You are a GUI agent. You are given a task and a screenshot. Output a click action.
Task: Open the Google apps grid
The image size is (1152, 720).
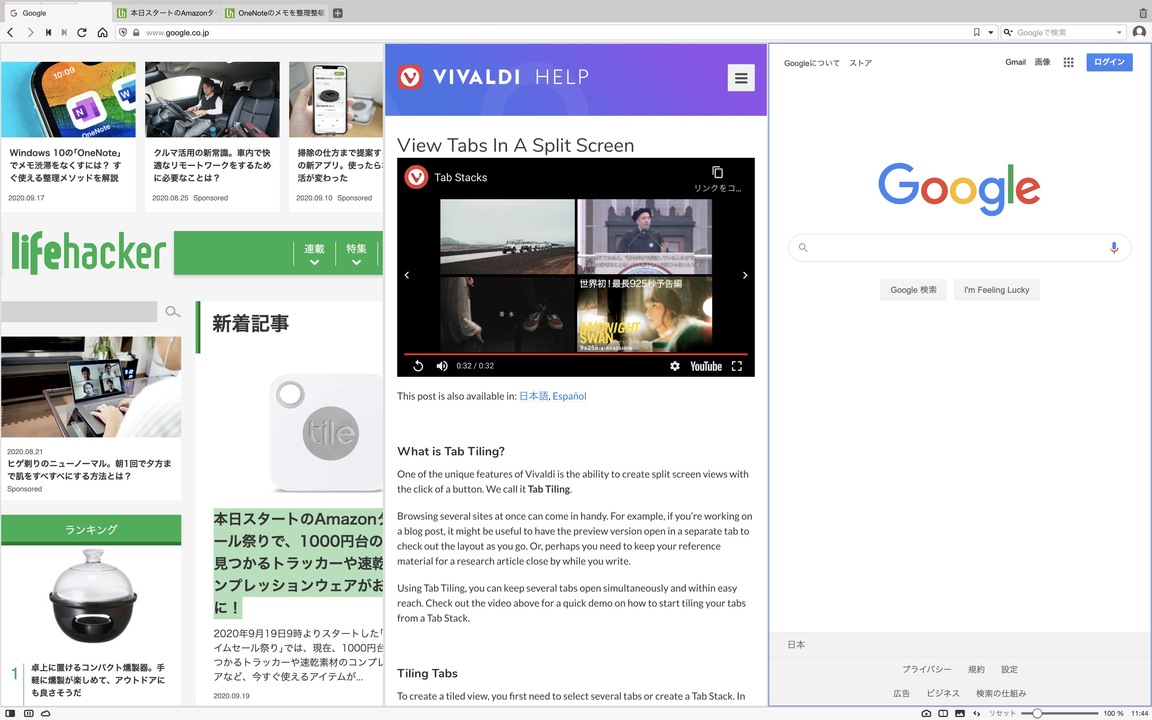click(1068, 62)
